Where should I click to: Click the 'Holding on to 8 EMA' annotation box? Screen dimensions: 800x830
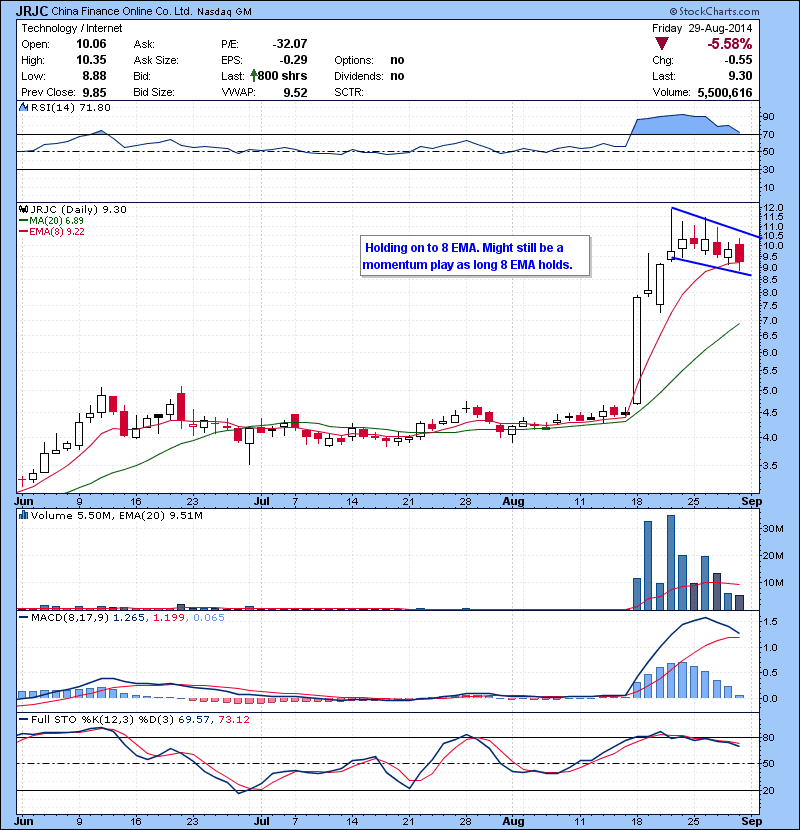point(475,256)
